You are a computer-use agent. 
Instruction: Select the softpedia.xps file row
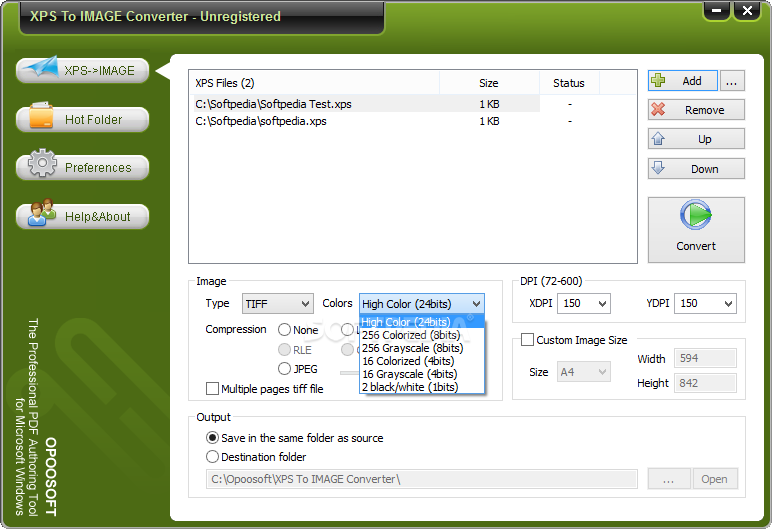coord(413,121)
